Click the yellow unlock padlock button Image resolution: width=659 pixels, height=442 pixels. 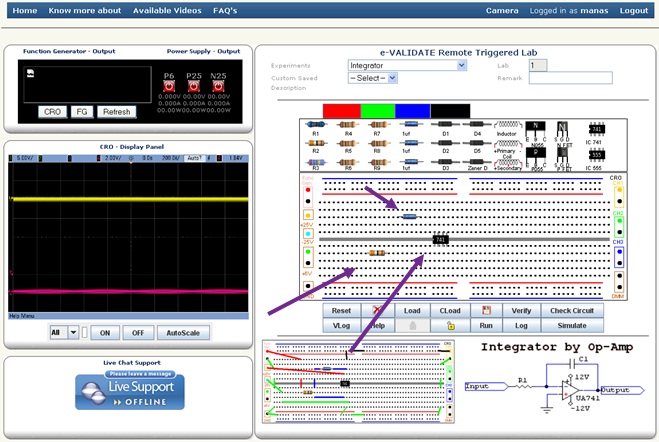coord(450,326)
